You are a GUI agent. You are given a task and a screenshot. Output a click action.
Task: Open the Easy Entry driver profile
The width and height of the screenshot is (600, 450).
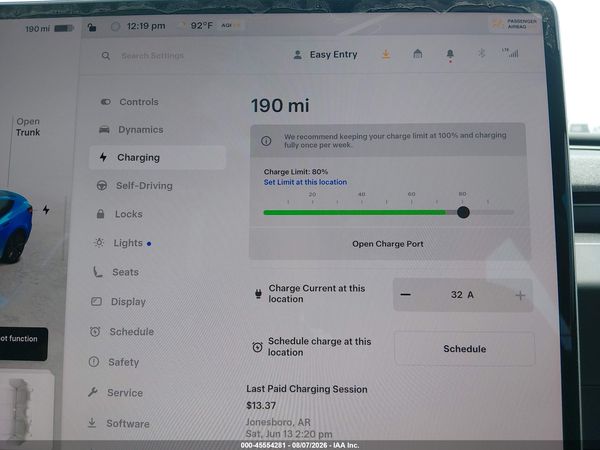[325, 55]
